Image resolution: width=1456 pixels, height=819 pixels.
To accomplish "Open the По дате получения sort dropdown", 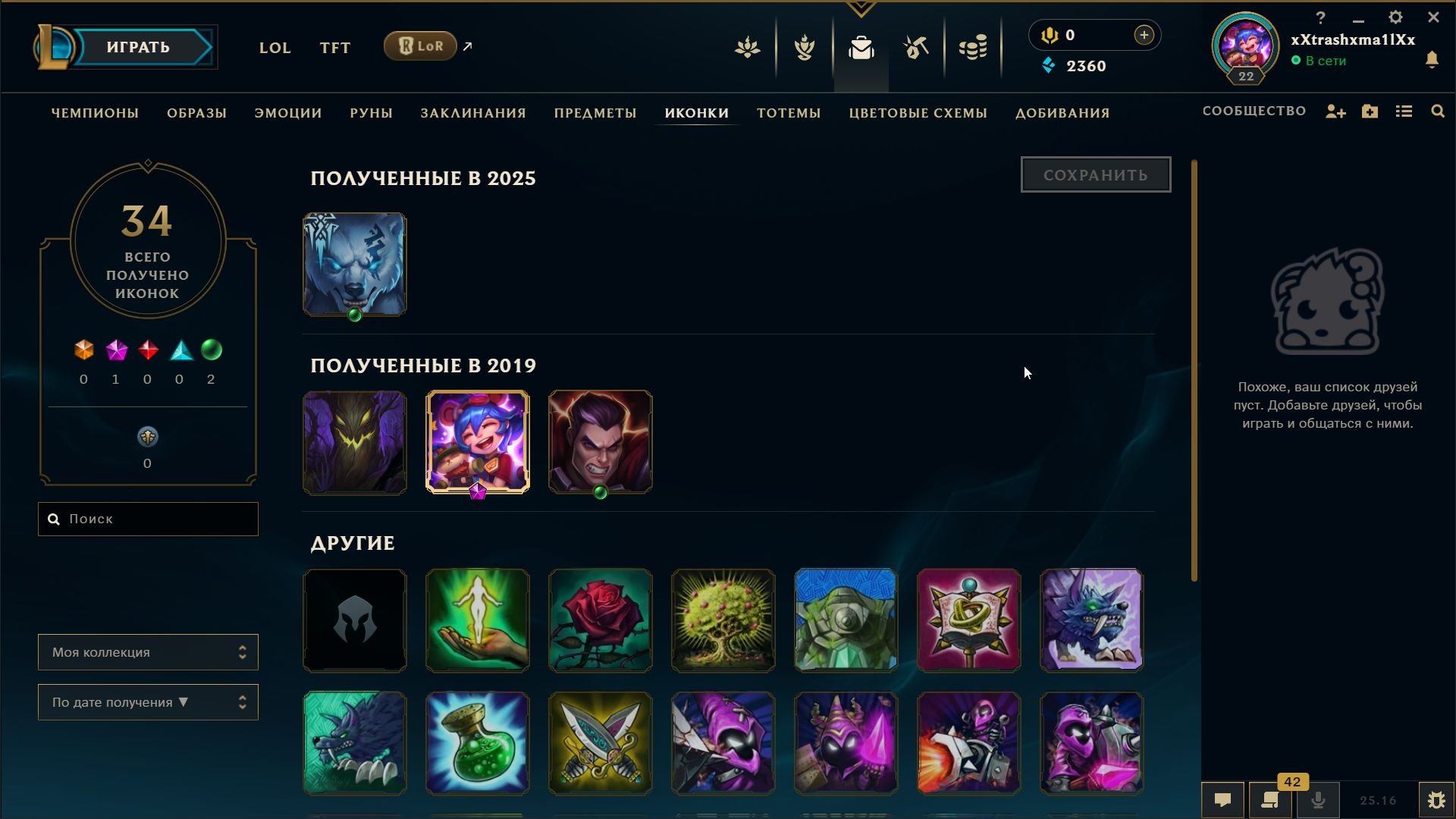I will [148, 702].
